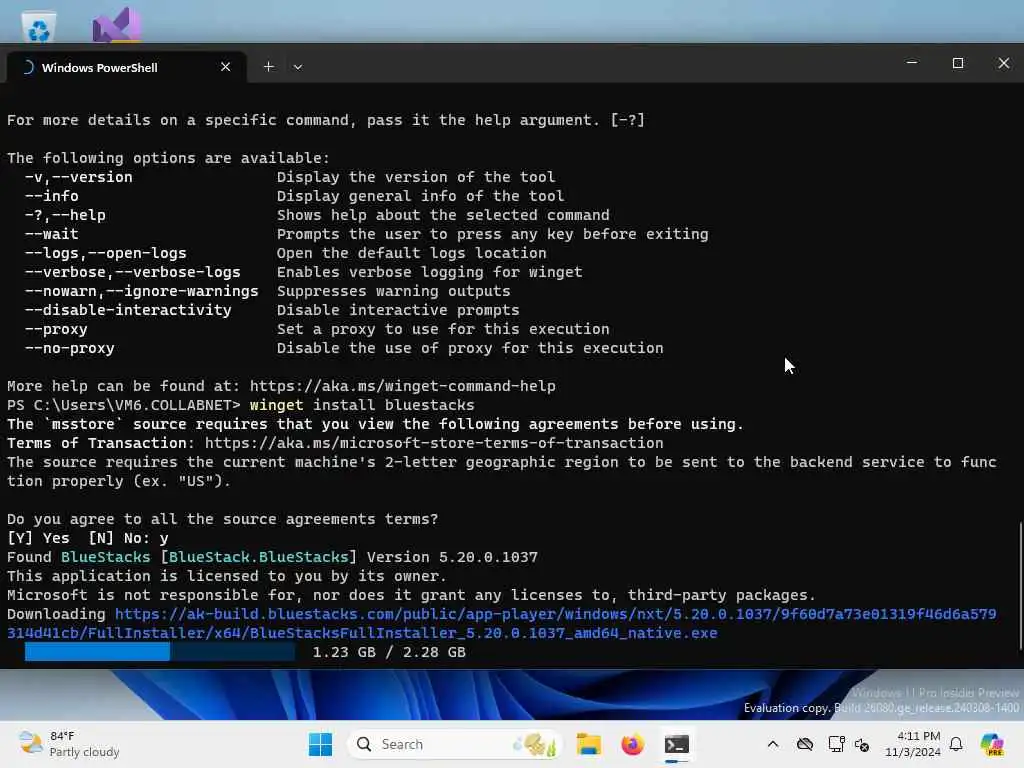Click the '--no-proxy' option text

coord(70,348)
